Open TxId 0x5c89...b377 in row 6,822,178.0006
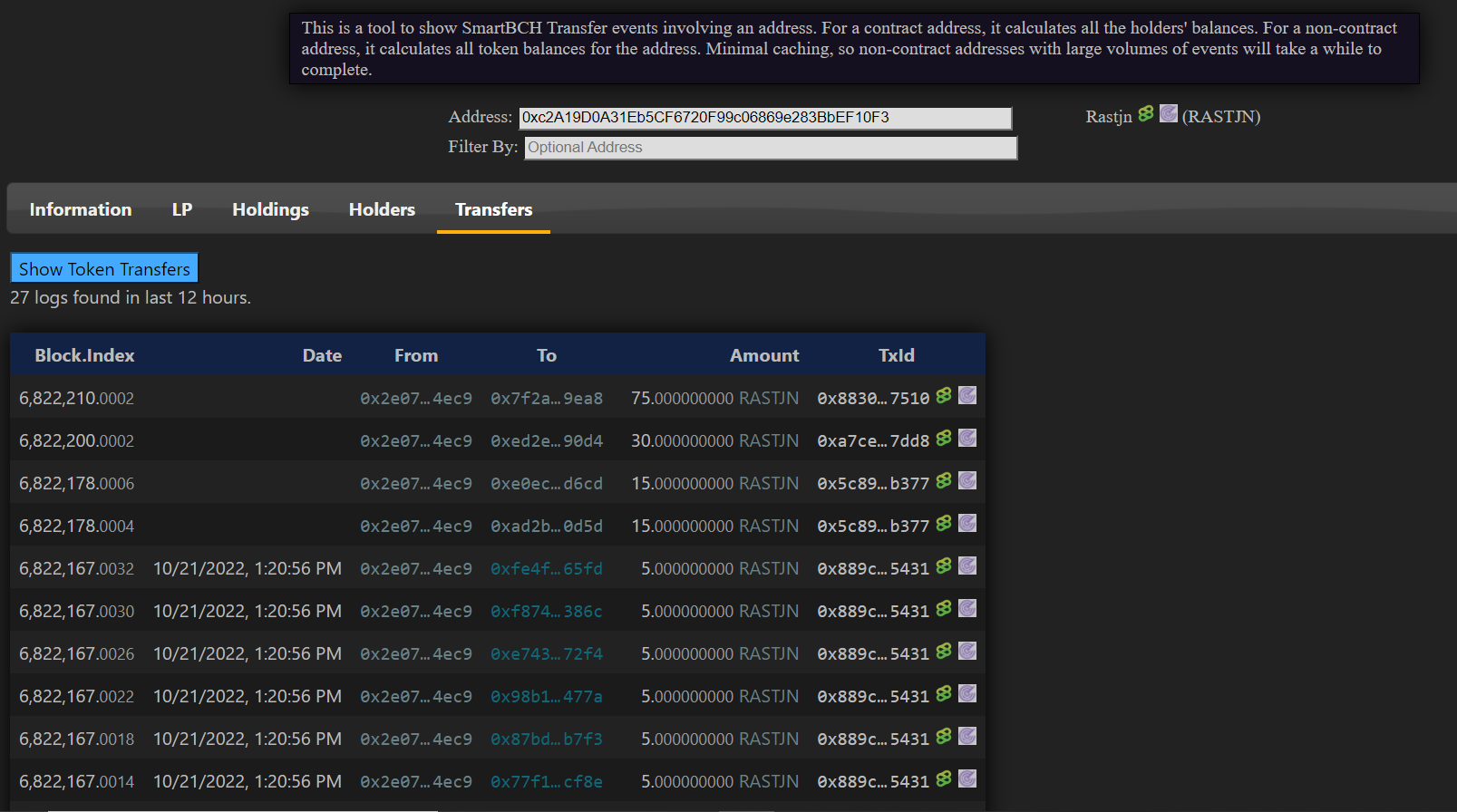This screenshot has height=812, width=1457. pyautogui.click(x=873, y=483)
